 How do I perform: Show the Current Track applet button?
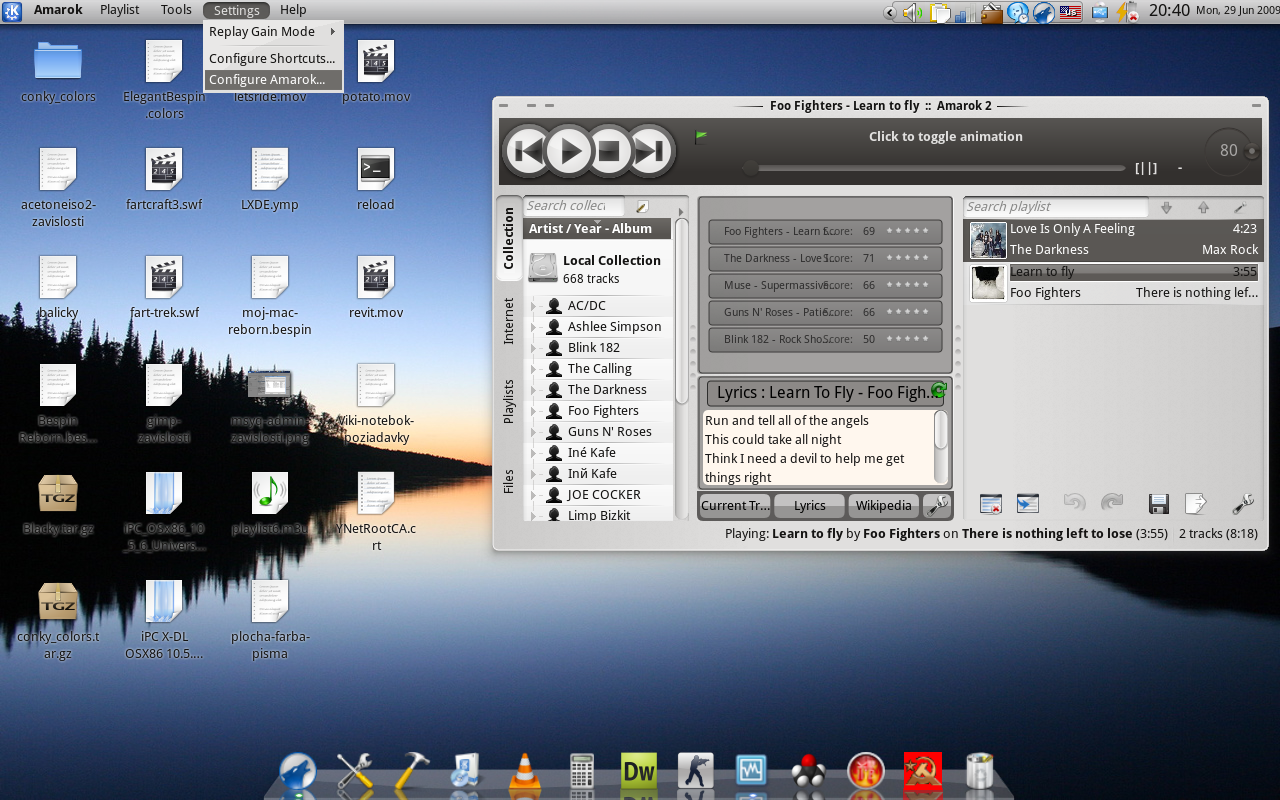tap(735, 506)
